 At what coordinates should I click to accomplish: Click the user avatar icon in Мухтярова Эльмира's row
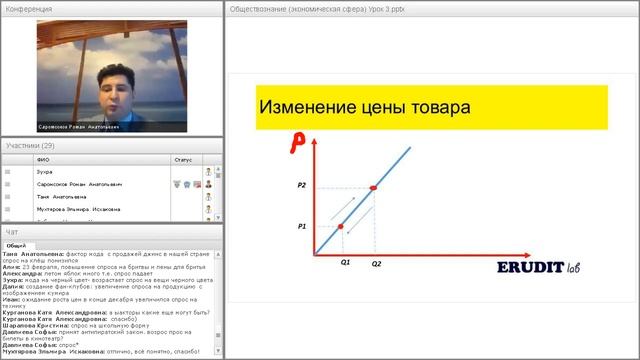pos(209,209)
